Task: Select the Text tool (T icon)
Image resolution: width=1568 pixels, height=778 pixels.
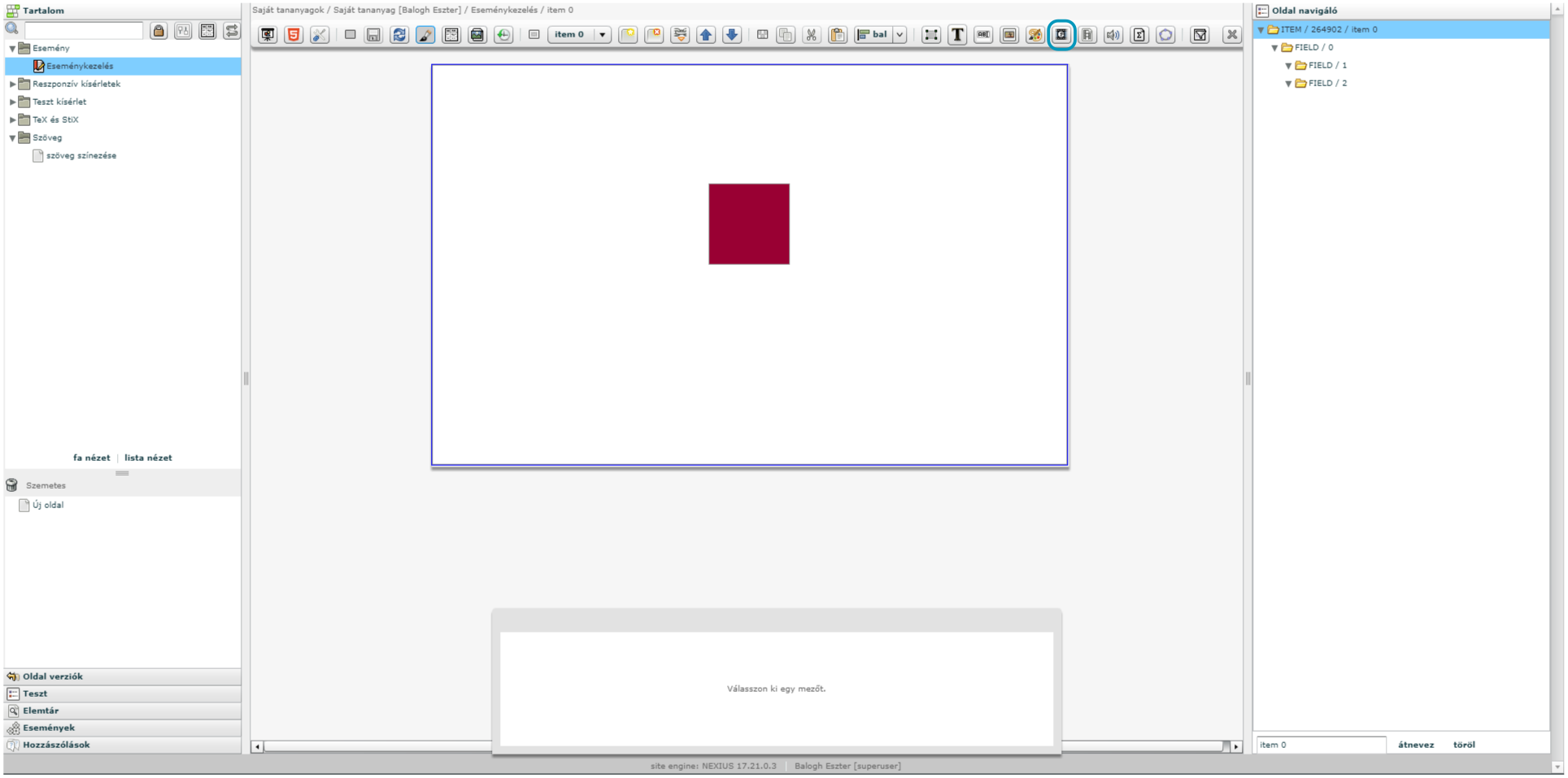Action: (957, 35)
